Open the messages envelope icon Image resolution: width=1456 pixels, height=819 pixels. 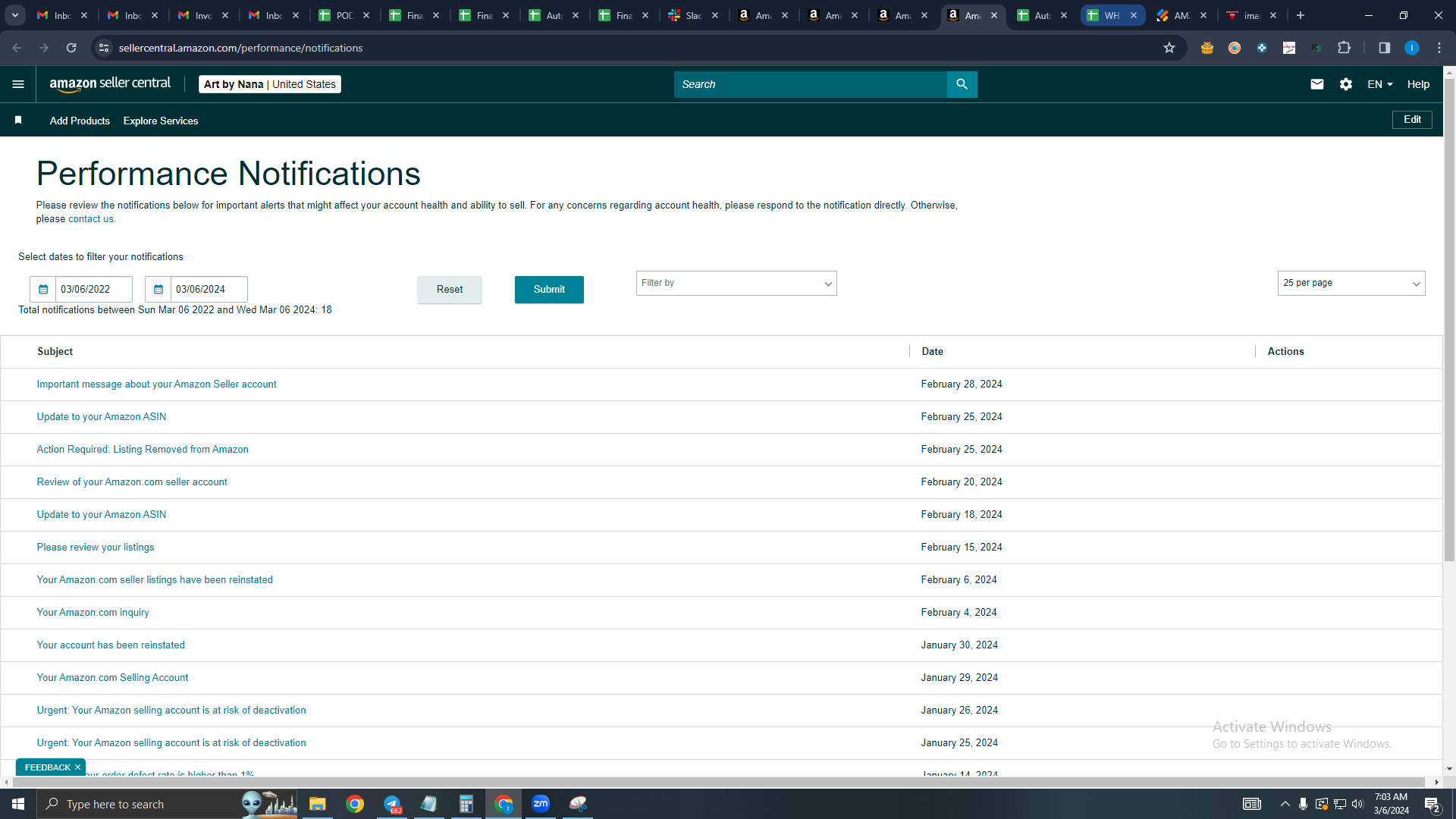(1317, 84)
